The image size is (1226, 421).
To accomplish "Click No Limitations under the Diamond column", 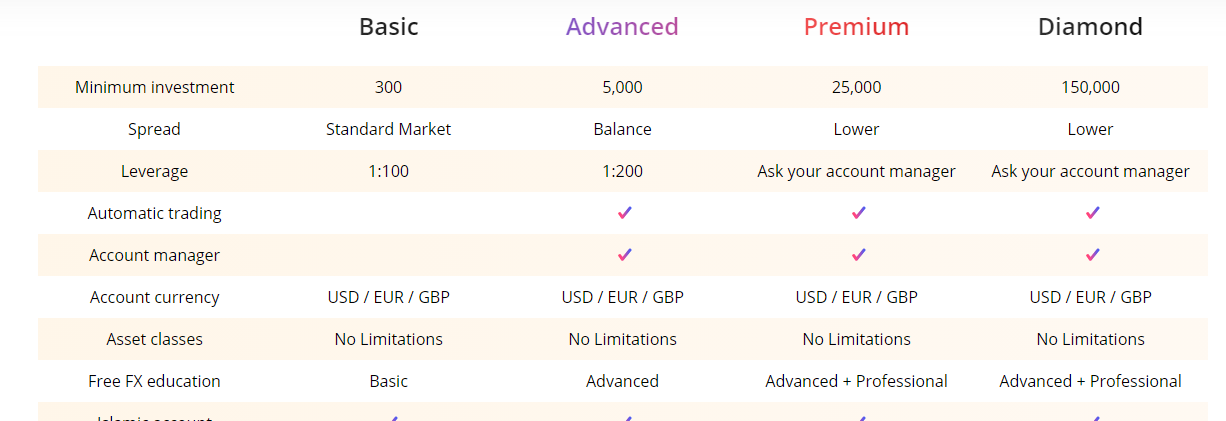I will click(1091, 339).
